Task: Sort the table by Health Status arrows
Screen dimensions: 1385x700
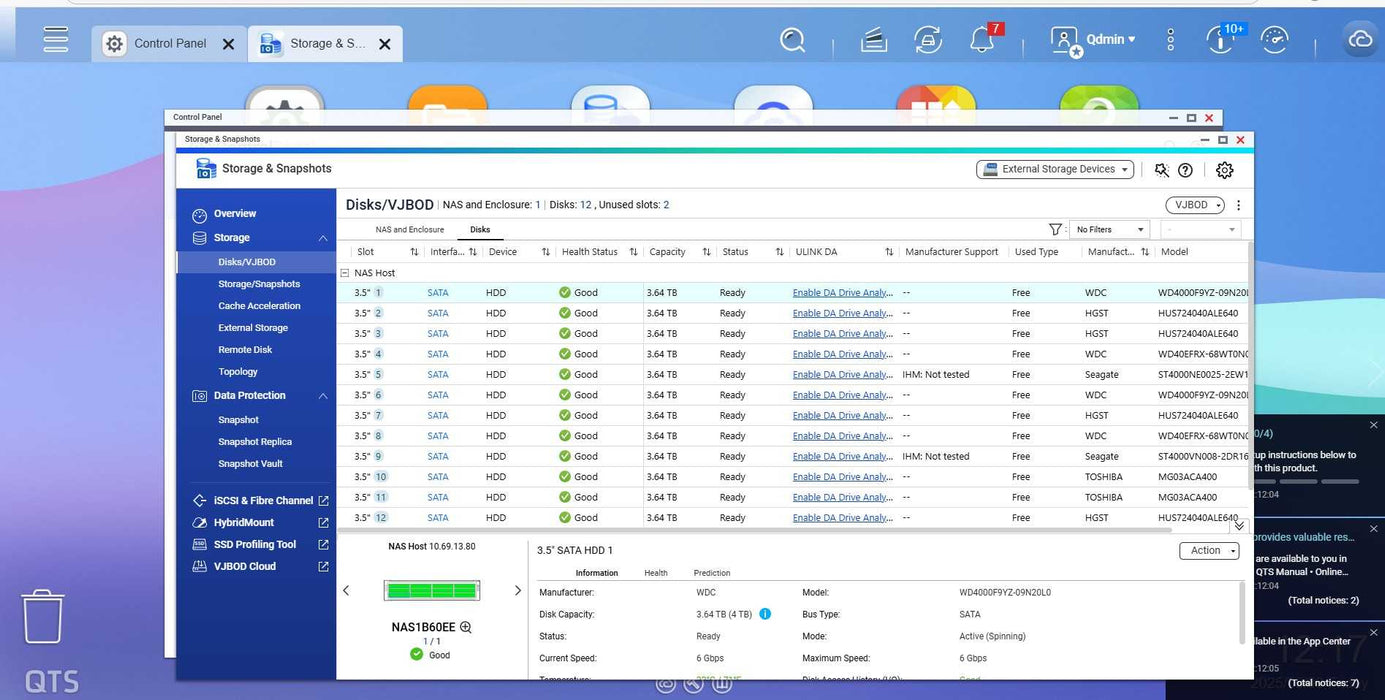Action: coord(633,252)
